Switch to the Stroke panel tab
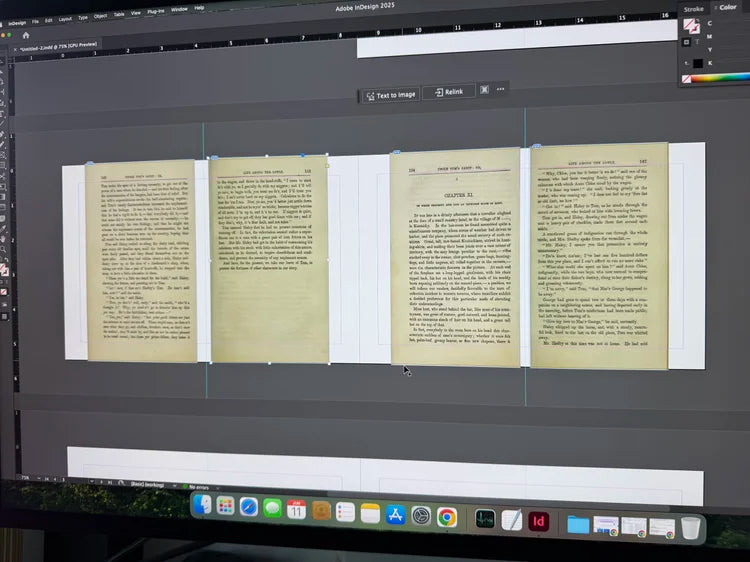This screenshot has height=562, width=750. (693, 9)
